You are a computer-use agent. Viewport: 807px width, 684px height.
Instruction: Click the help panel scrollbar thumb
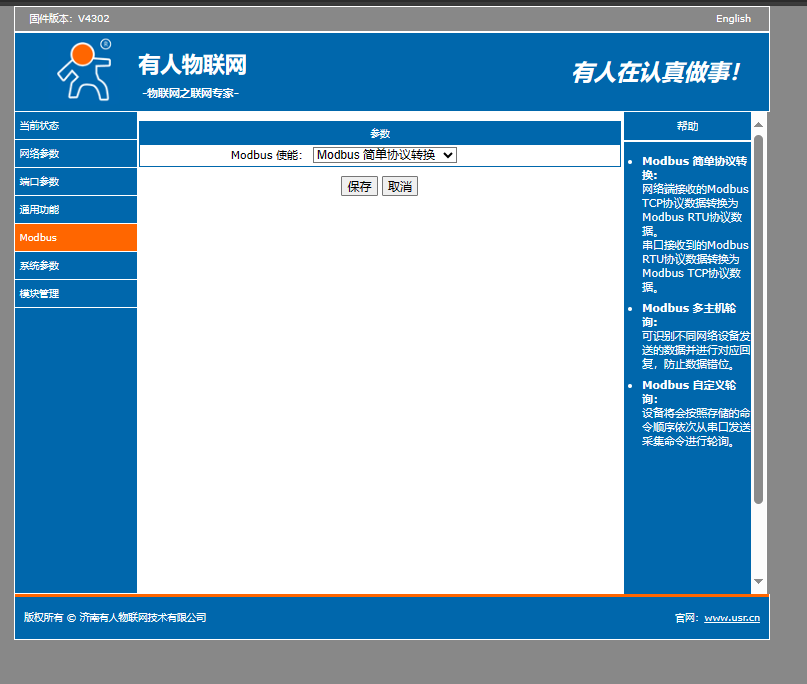[x=758, y=320]
